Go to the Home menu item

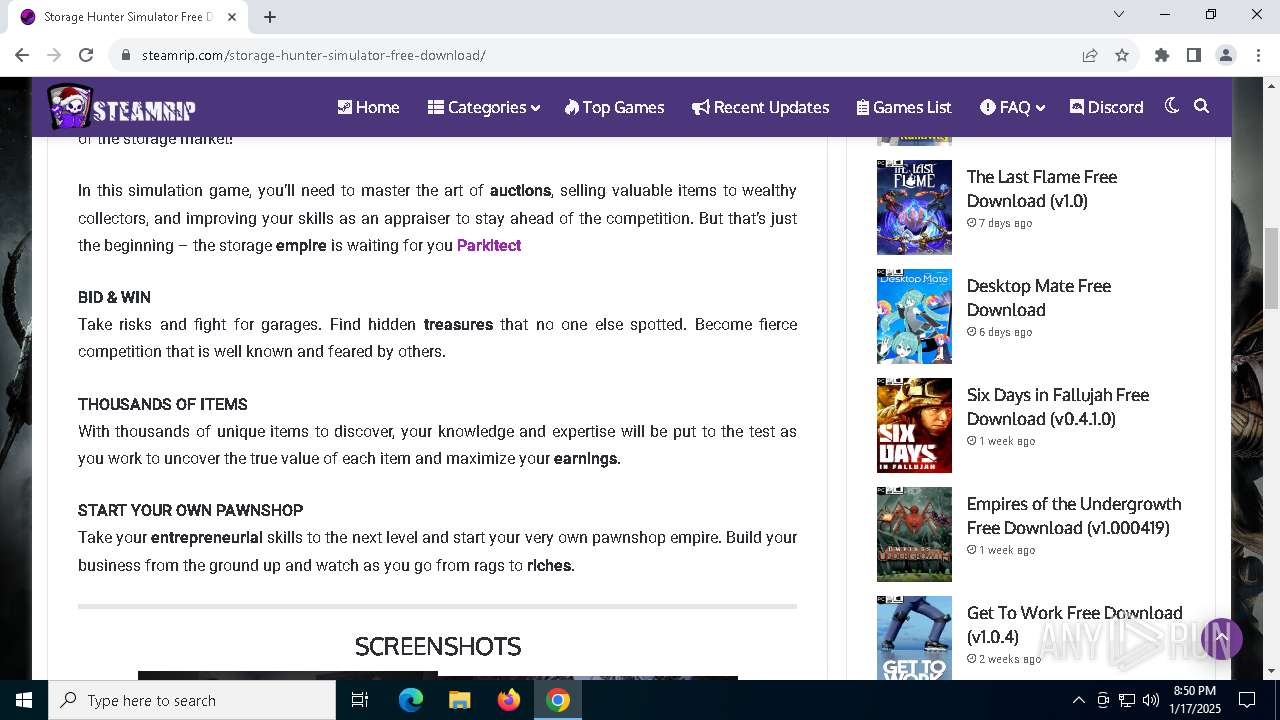[368, 107]
